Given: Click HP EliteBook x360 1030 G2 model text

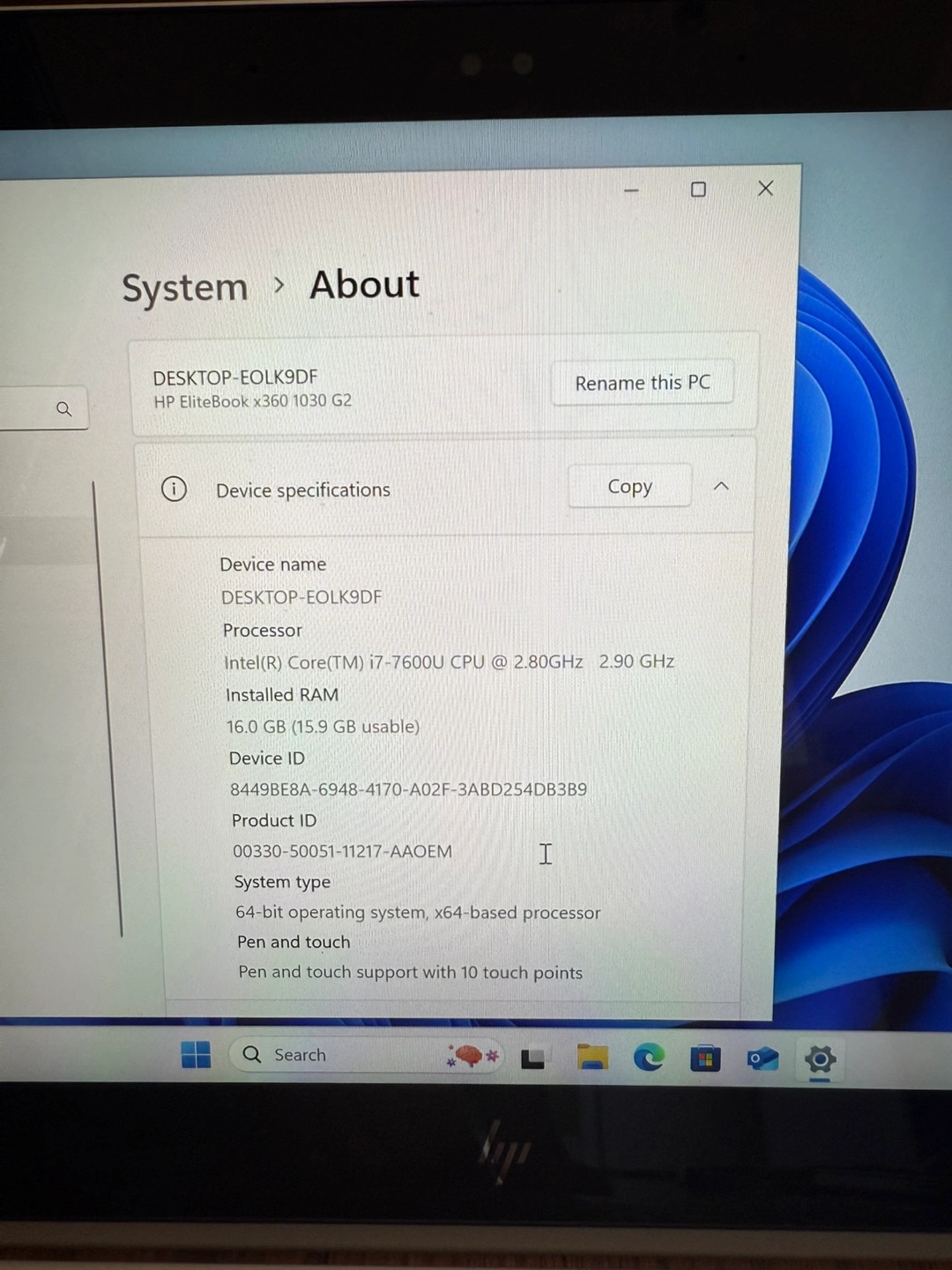Looking at the screenshot, I should click(x=253, y=401).
